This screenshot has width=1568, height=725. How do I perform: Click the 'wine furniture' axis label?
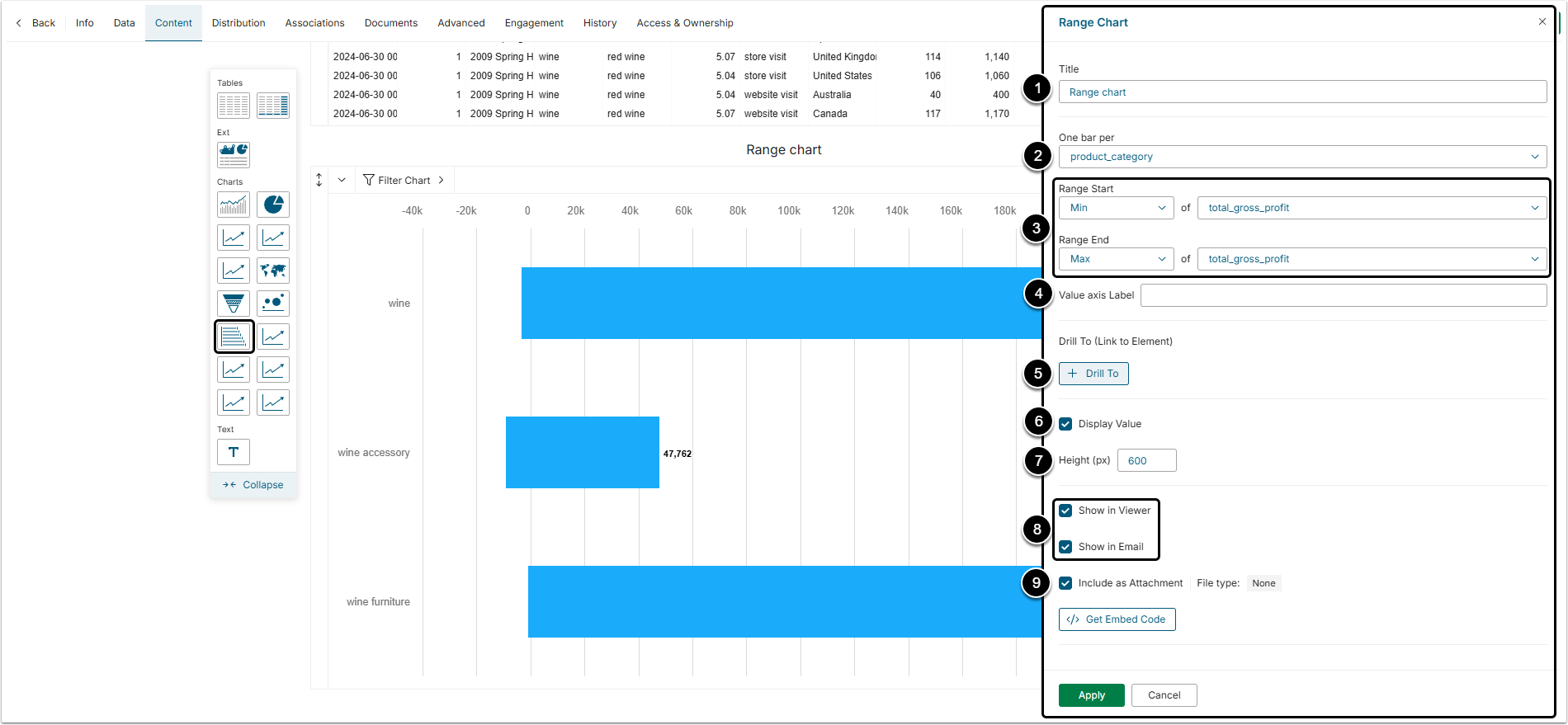coord(378,602)
